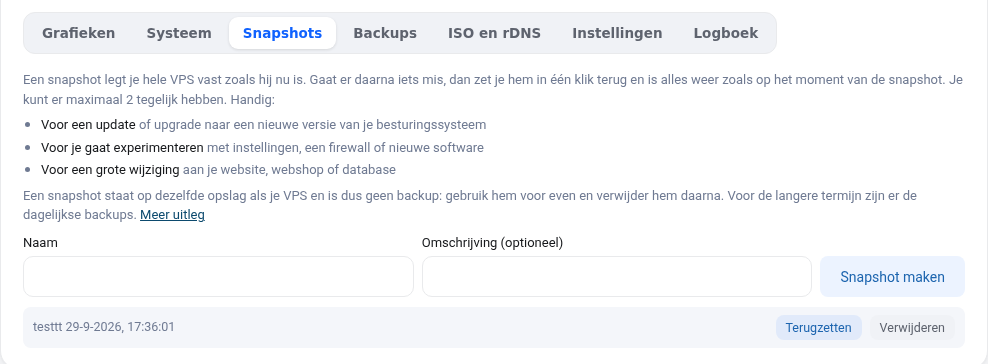Open the Grafieken tab

(79, 33)
